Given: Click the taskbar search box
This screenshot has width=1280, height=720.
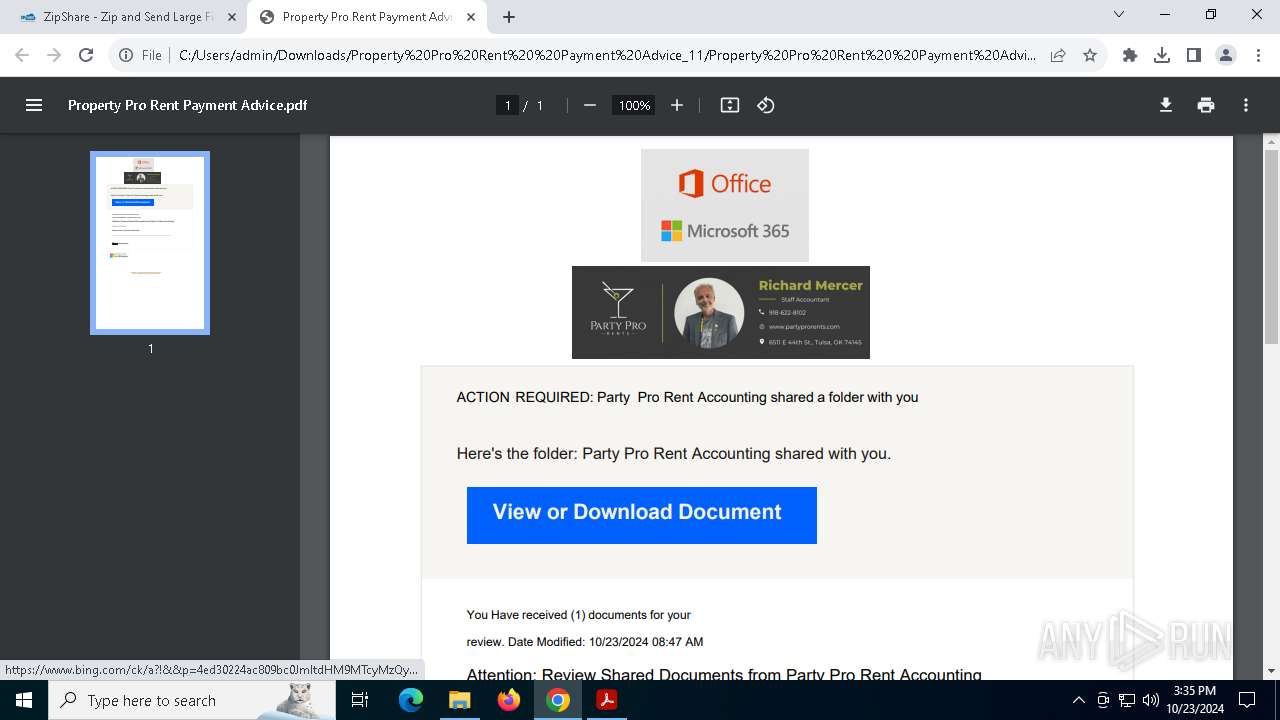Looking at the screenshot, I should coord(192,700).
